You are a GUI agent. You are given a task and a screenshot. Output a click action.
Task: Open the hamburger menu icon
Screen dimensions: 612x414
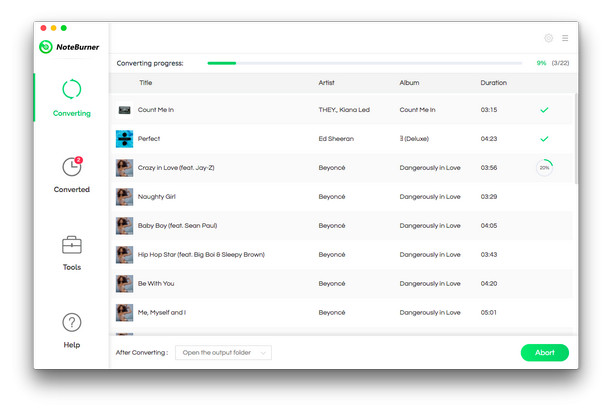[x=565, y=38]
